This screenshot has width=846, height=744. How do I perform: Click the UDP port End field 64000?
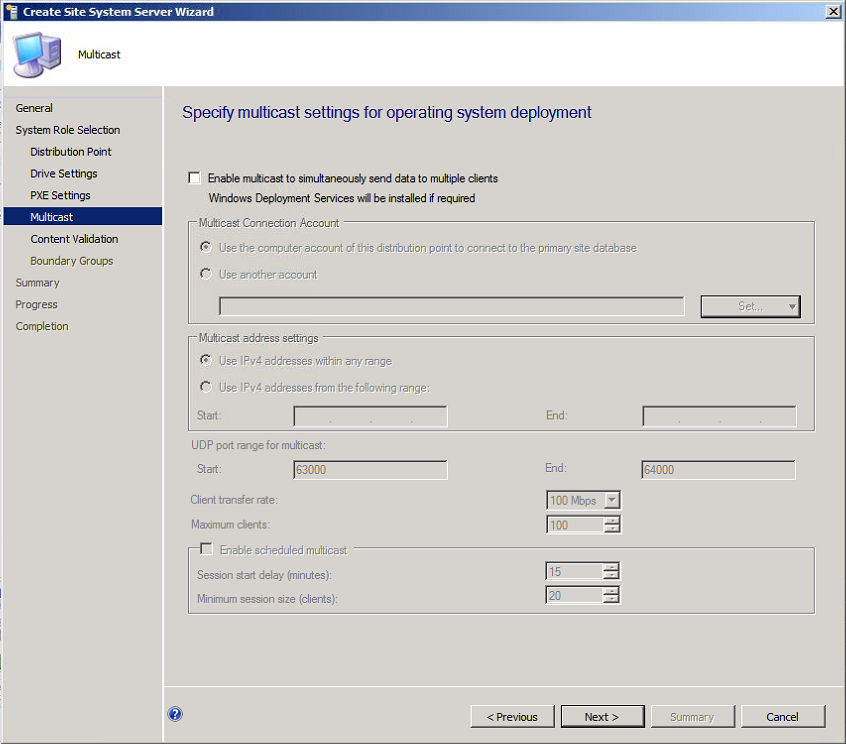point(718,469)
